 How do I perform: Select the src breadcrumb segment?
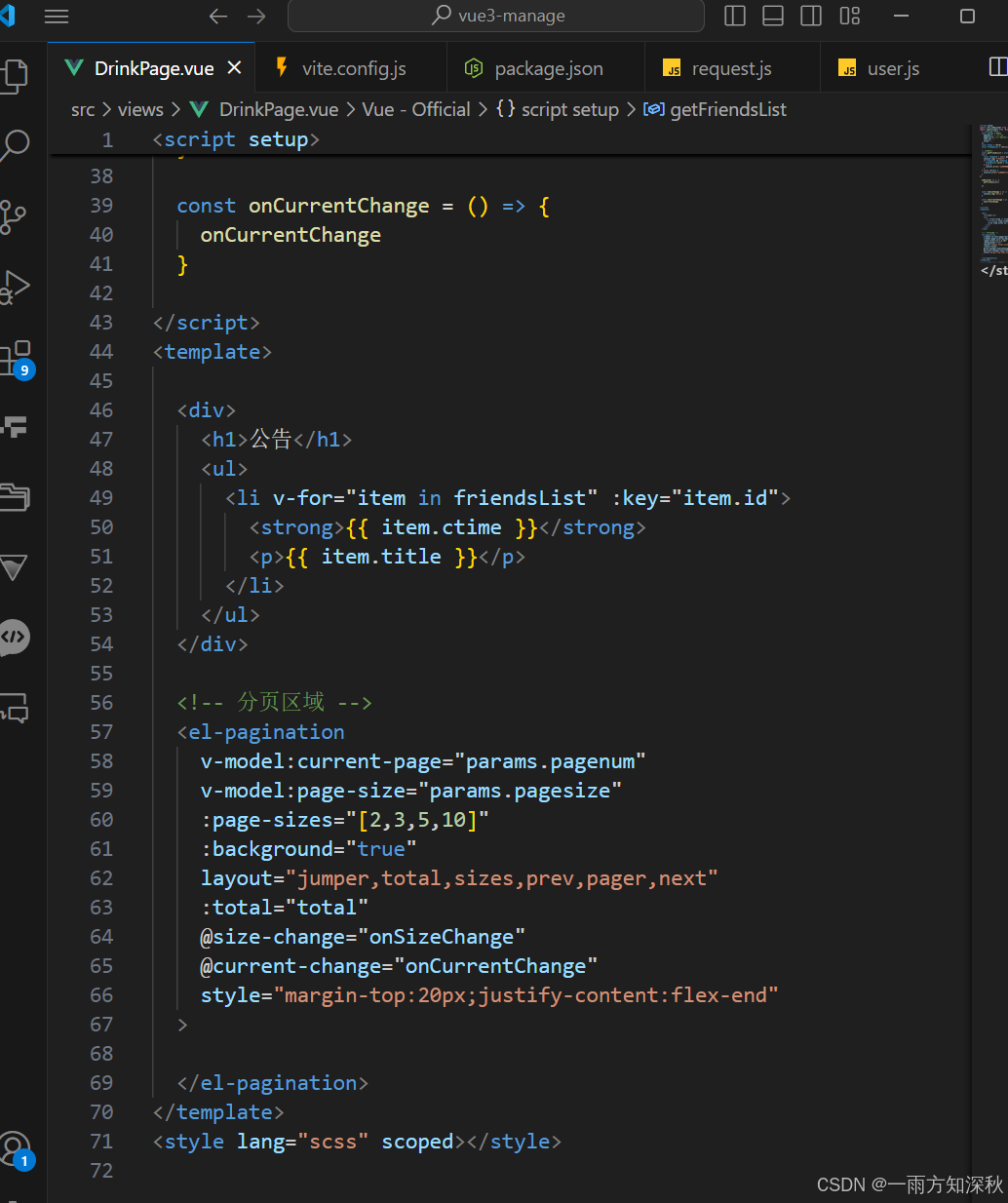pos(83,109)
